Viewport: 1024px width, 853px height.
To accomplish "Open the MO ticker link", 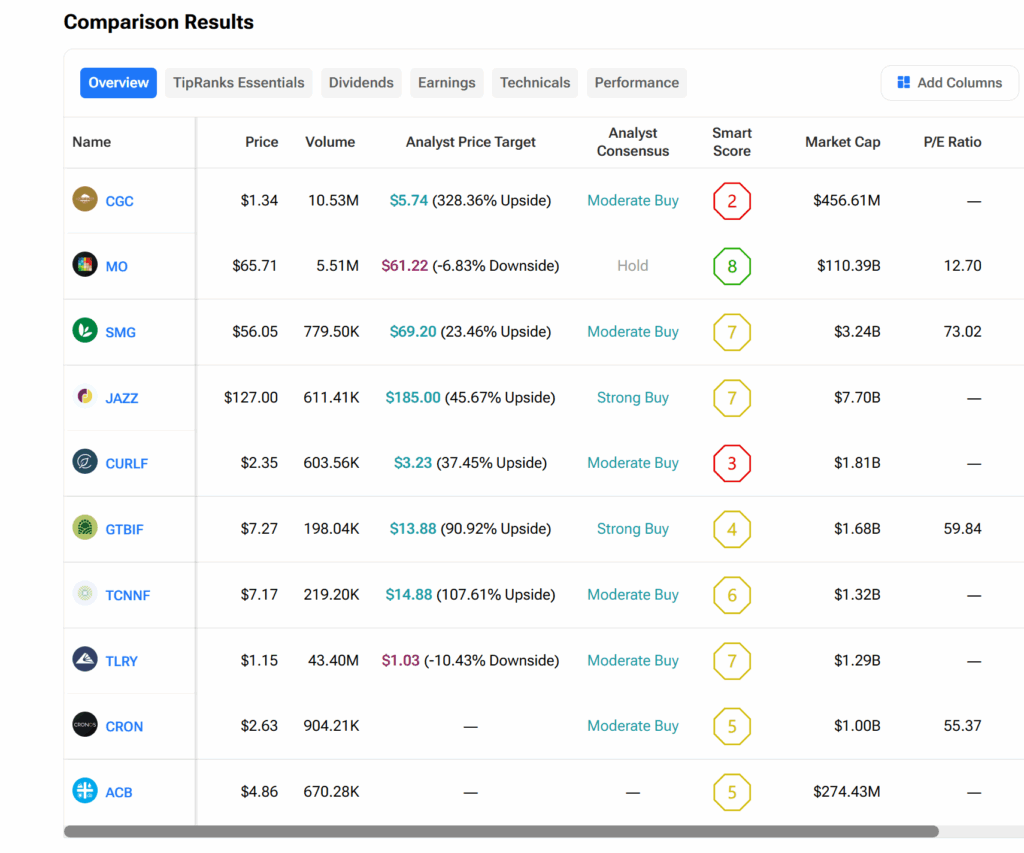I will pyautogui.click(x=117, y=266).
